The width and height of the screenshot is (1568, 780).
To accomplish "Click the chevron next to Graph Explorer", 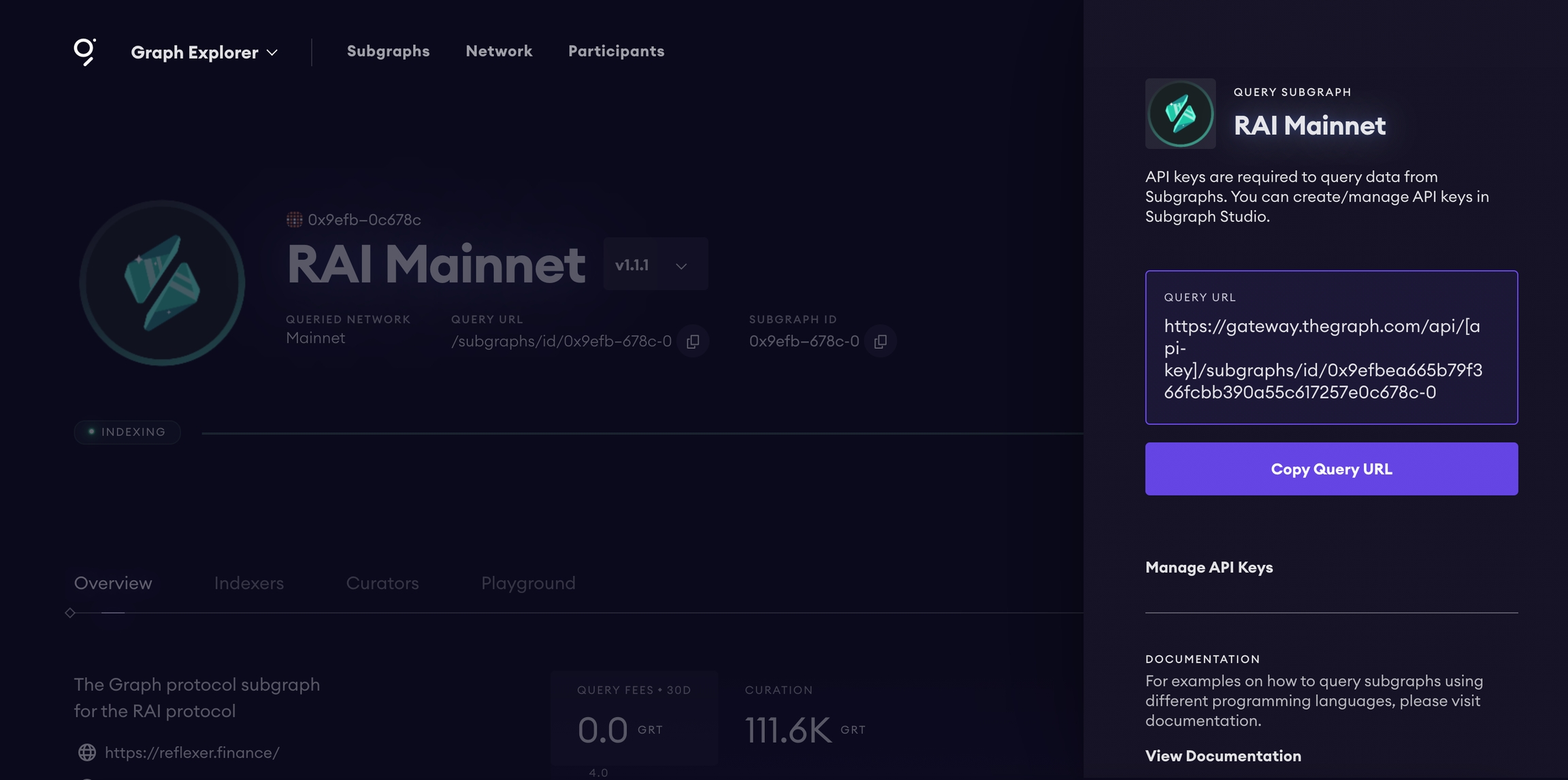I will [x=272, y=53].
